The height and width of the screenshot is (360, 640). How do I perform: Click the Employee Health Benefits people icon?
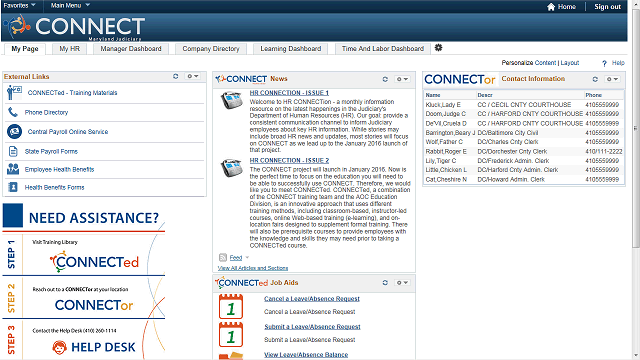point(13,169)
